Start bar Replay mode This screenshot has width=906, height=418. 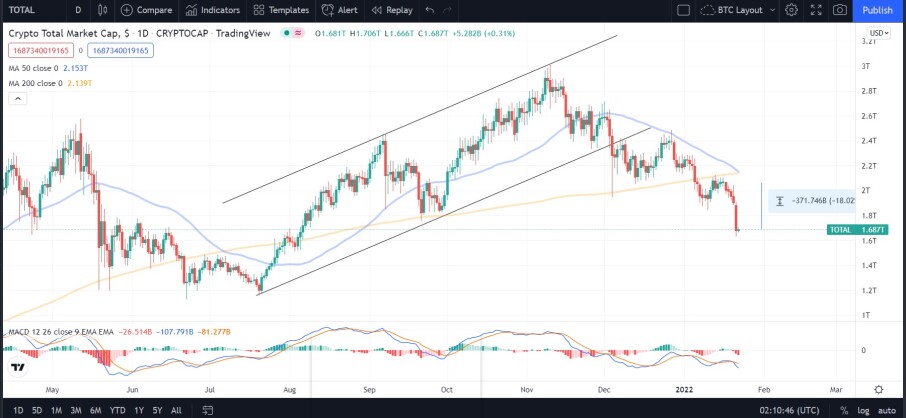pyautogui.click(x=392, y=10)
